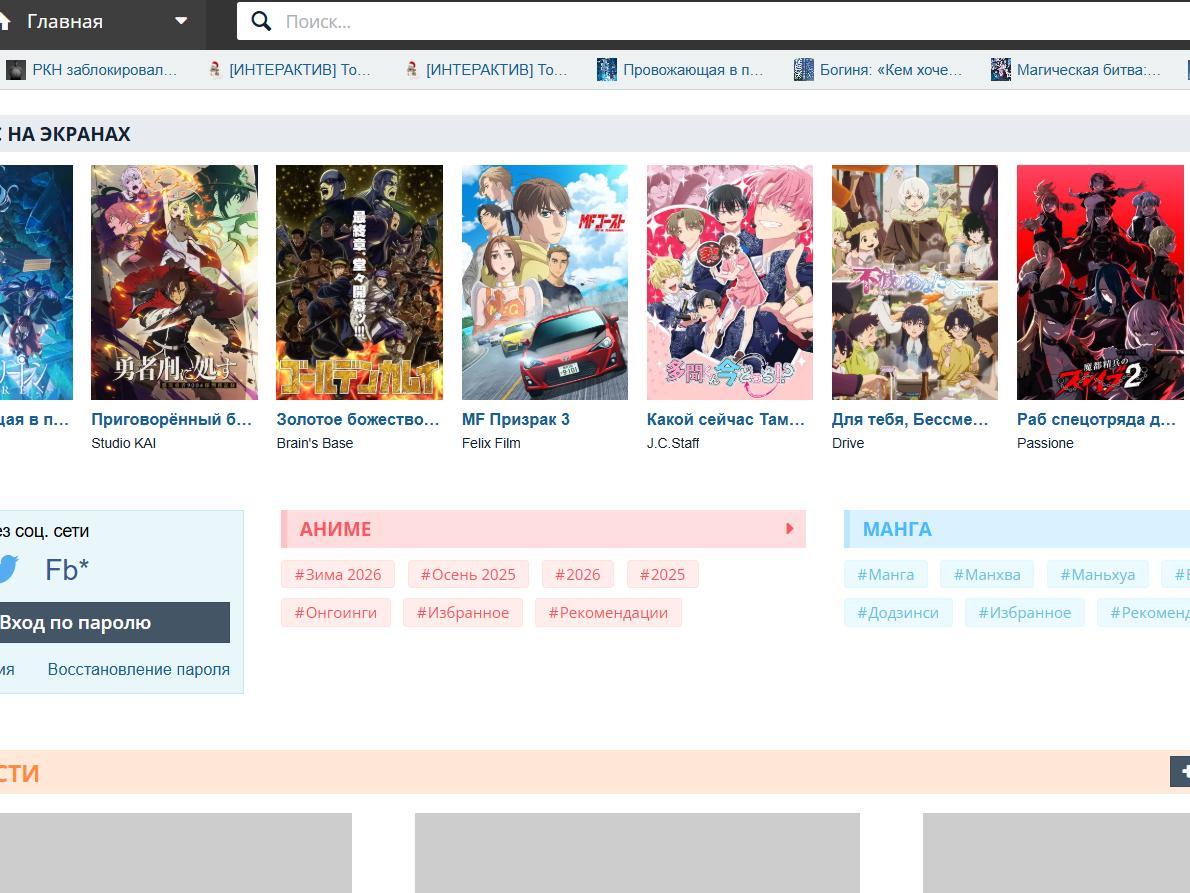Open the Раб спецотряда д… poster
This screenshot has height=893, width=1190.
(x=1100, y=282)
